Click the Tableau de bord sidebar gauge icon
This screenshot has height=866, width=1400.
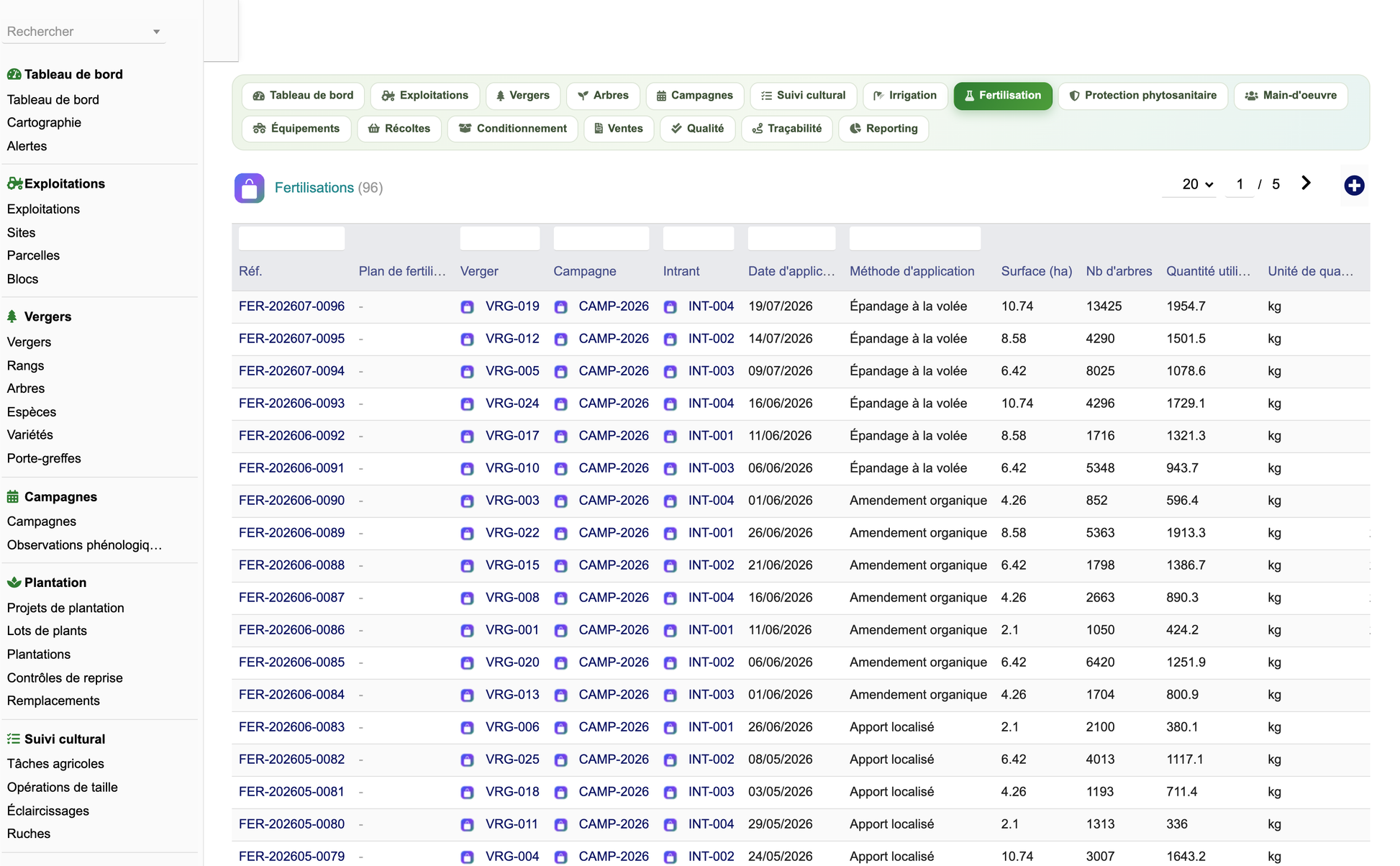tap(14, 74)
